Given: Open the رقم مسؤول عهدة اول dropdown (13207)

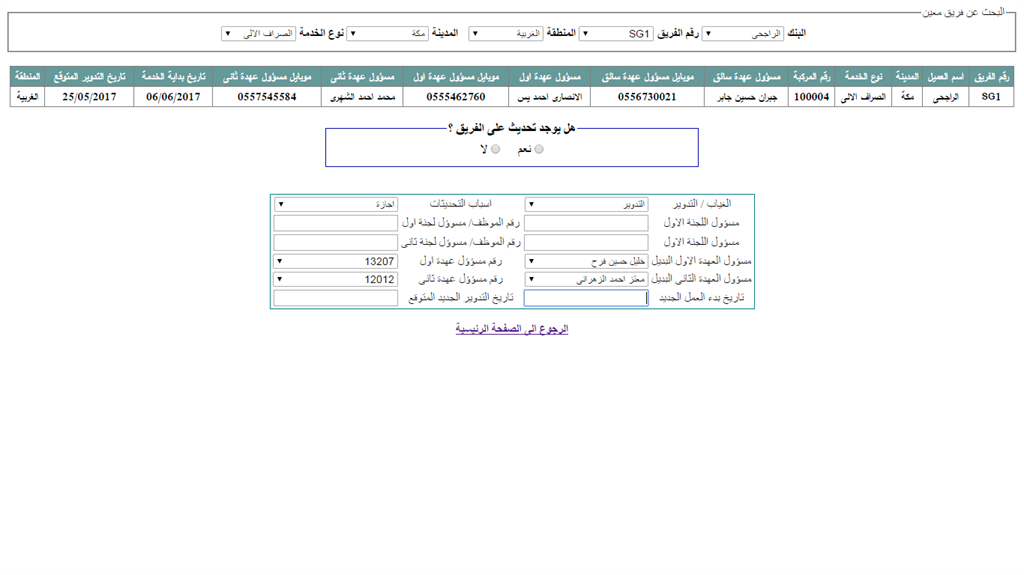Looking at the screenshot, I should point(336,261).
